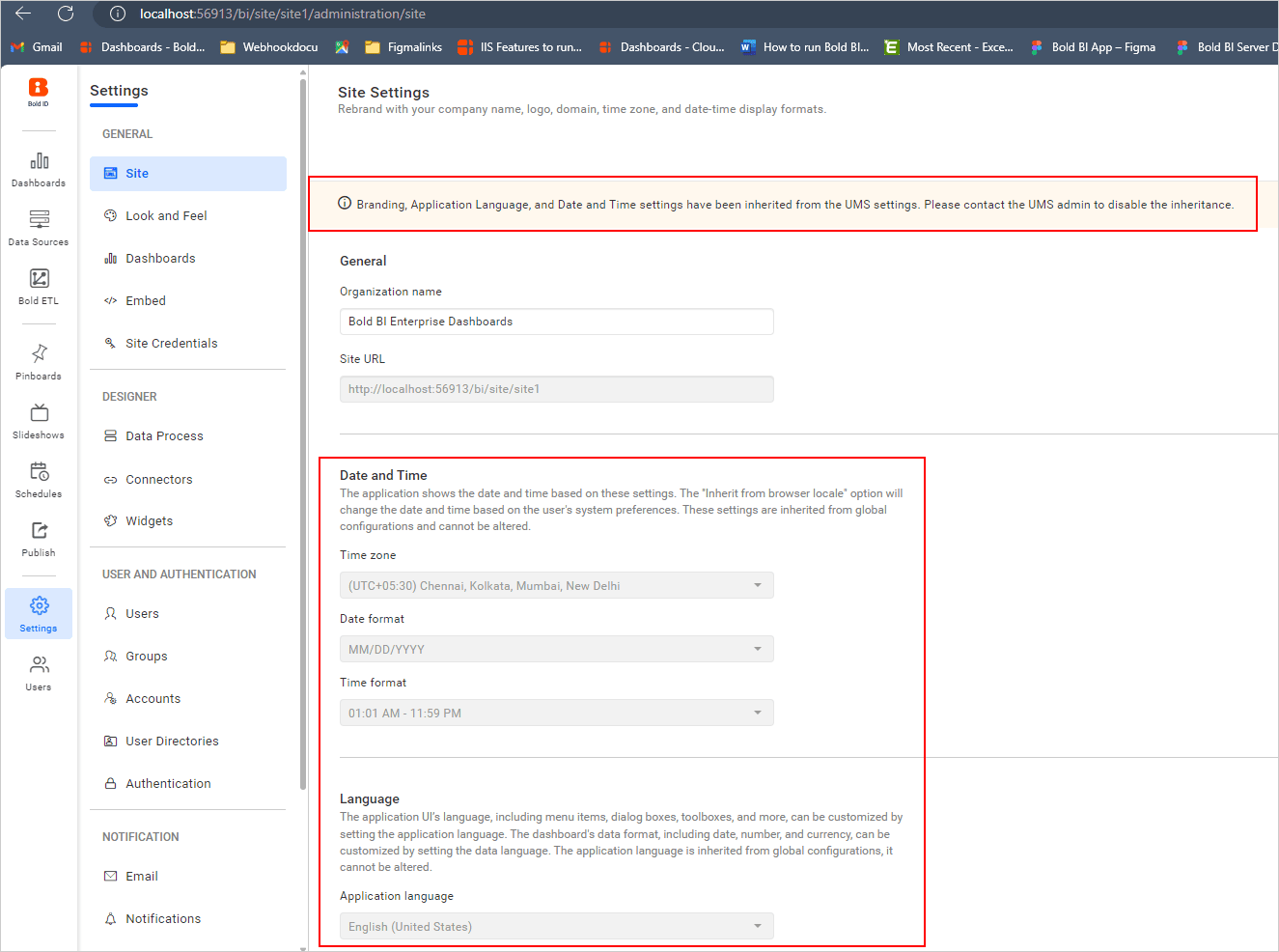Open the Application language dropdown

coord(556,925)
